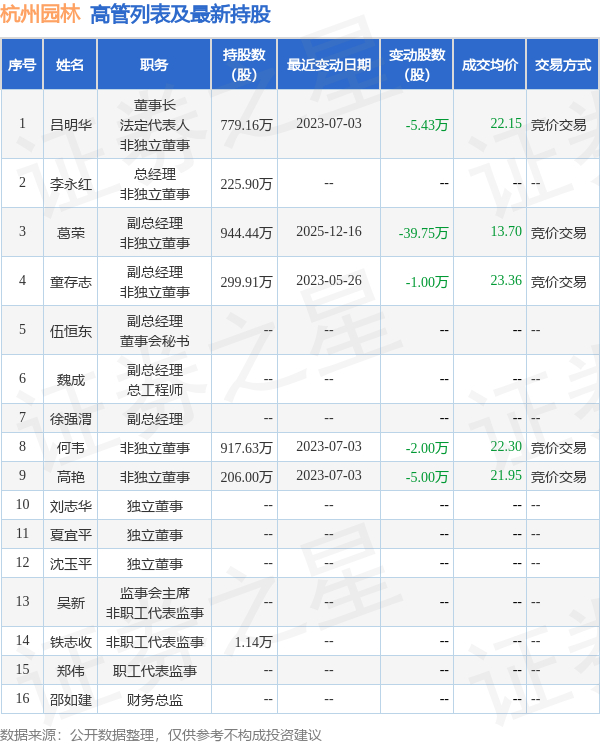Click the name 邵如建
600x744 pixels.
[x=71, y=699]
